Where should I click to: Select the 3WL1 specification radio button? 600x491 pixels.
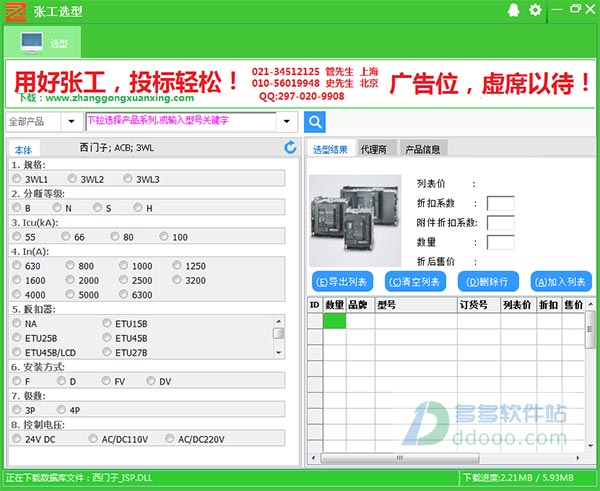click(x=16, y=178)
